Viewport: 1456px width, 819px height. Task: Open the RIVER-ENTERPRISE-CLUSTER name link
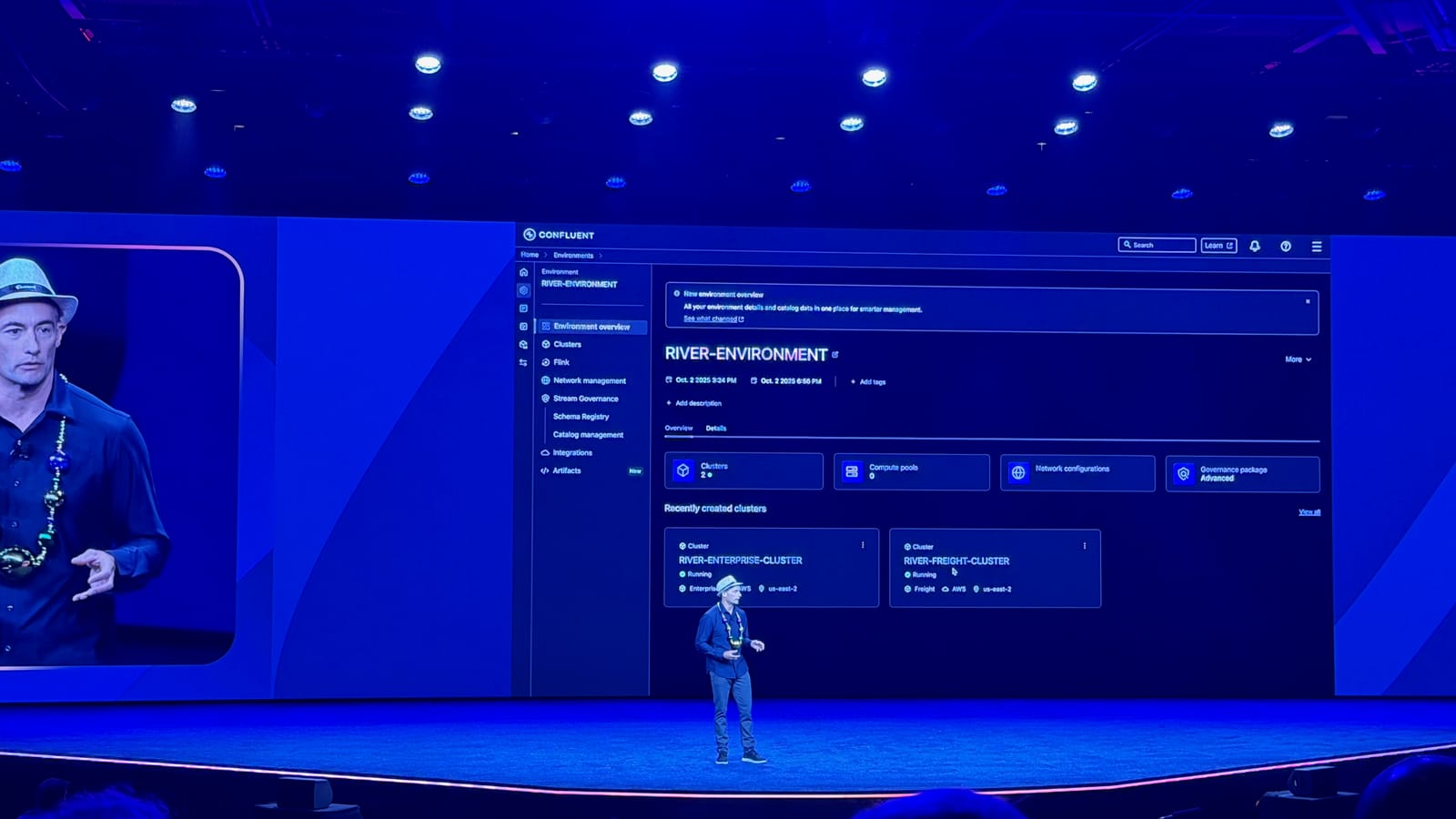coord(741,561)
